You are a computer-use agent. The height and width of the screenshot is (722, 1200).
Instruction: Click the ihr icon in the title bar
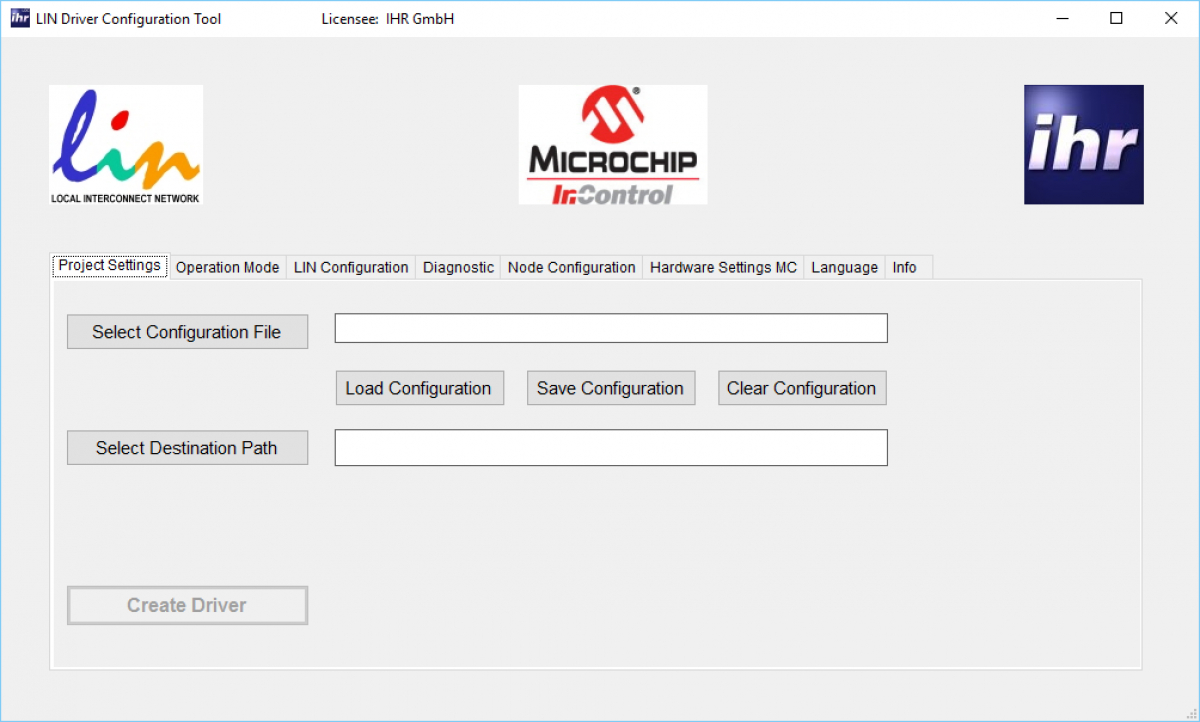click(x=18, y=17)
